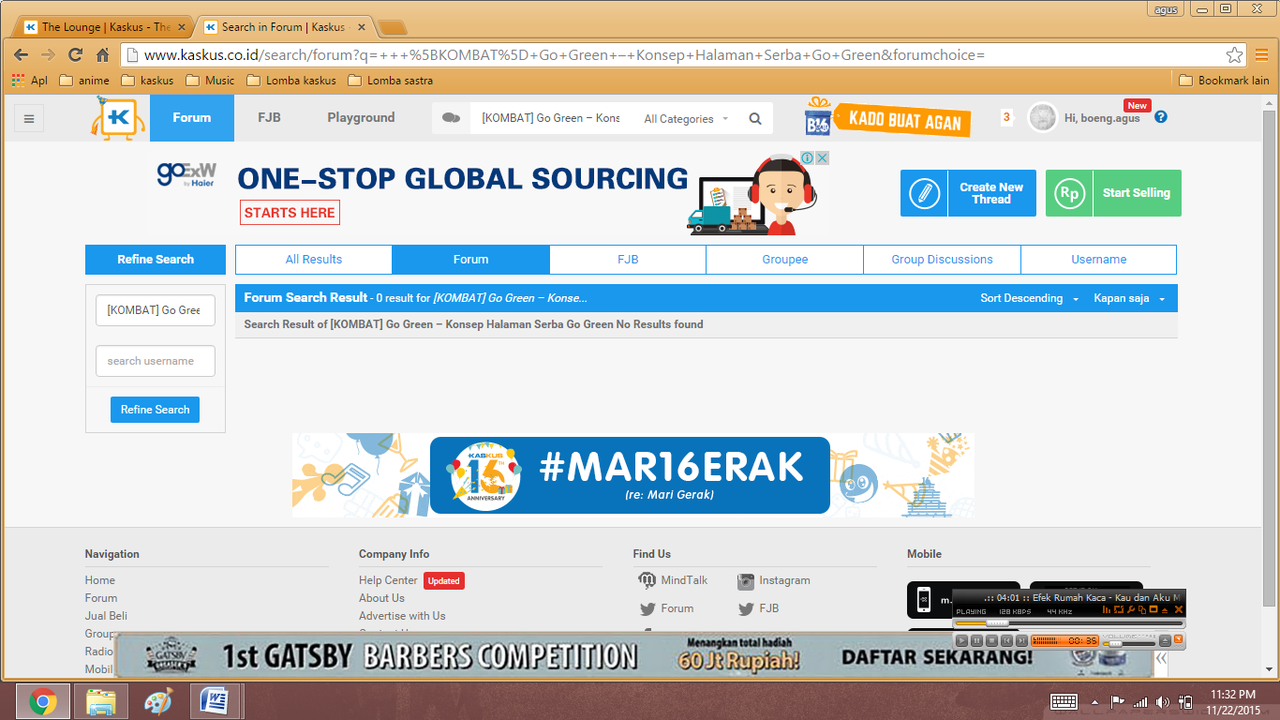Screen dimensions: 1280x720
Task: Open the Sort Descending dropdown
Action: pos(1030,298)
